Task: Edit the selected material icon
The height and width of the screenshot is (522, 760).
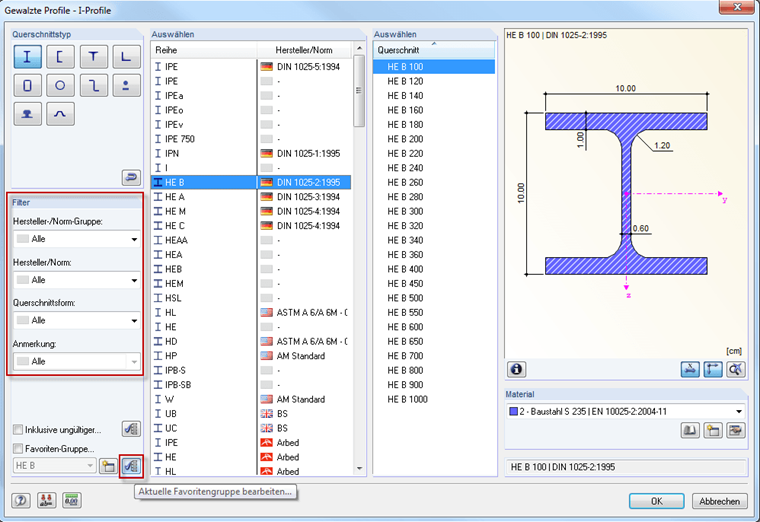Action: tap(736, 430)
